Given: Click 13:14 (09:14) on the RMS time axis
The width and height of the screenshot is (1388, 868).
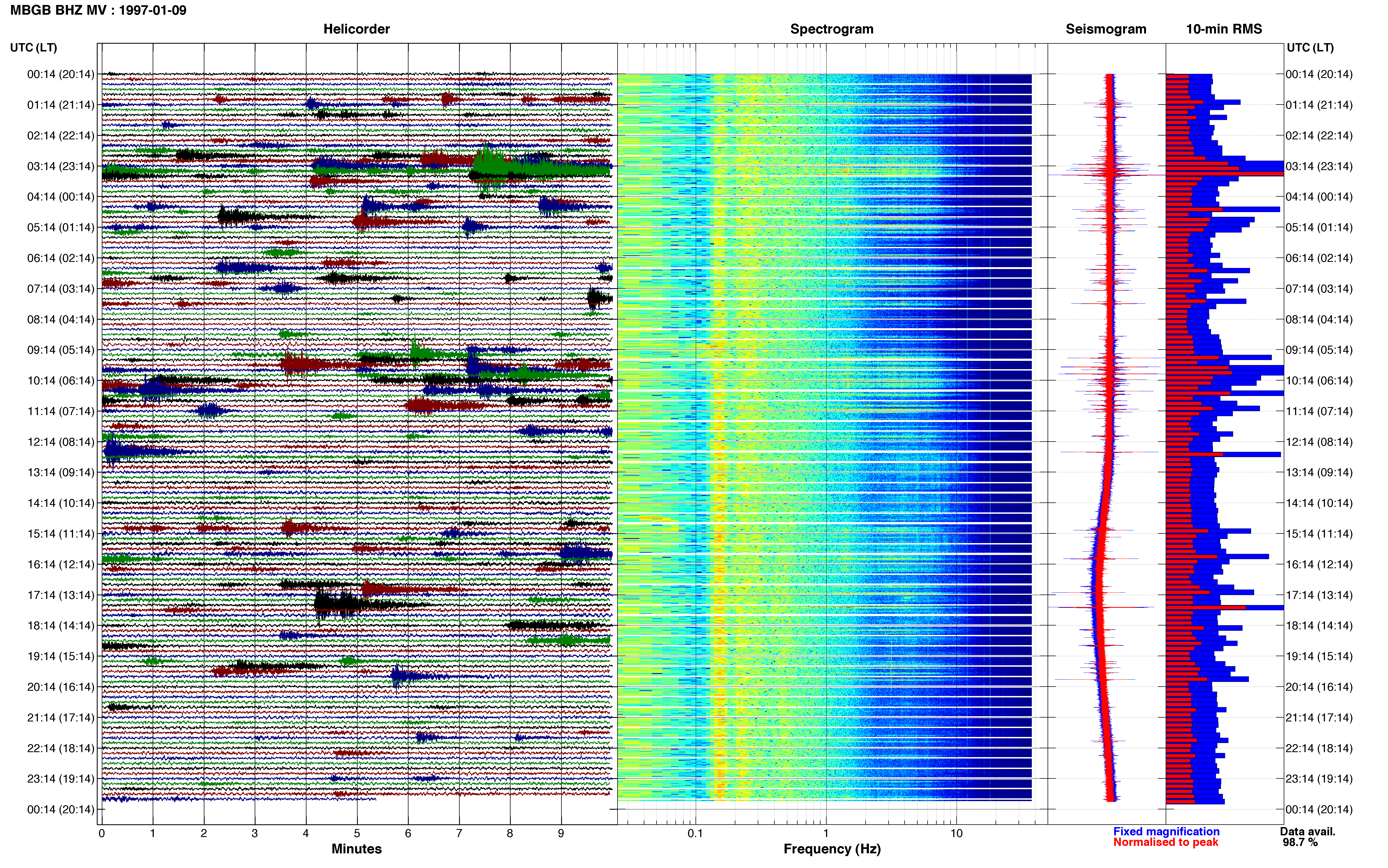Looking at the screenshot, I should [x=1319, y=473].
